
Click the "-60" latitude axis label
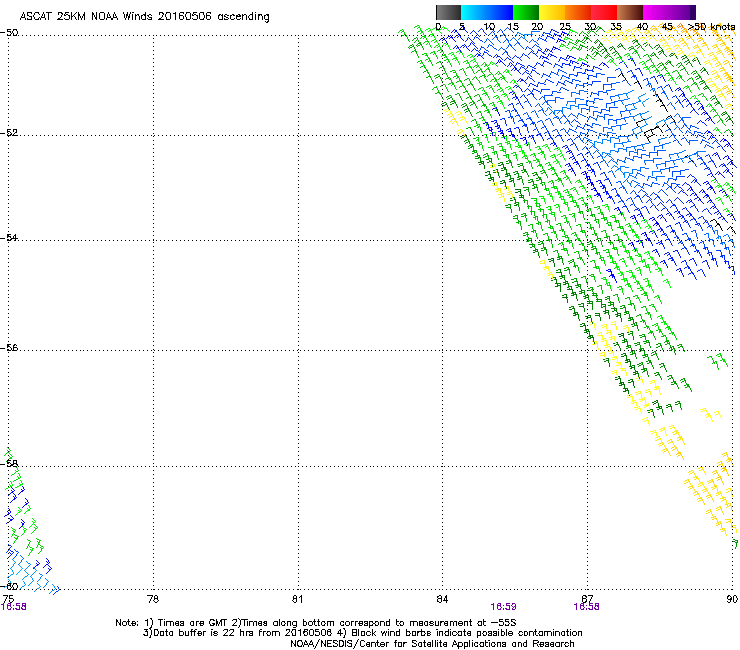9,586
